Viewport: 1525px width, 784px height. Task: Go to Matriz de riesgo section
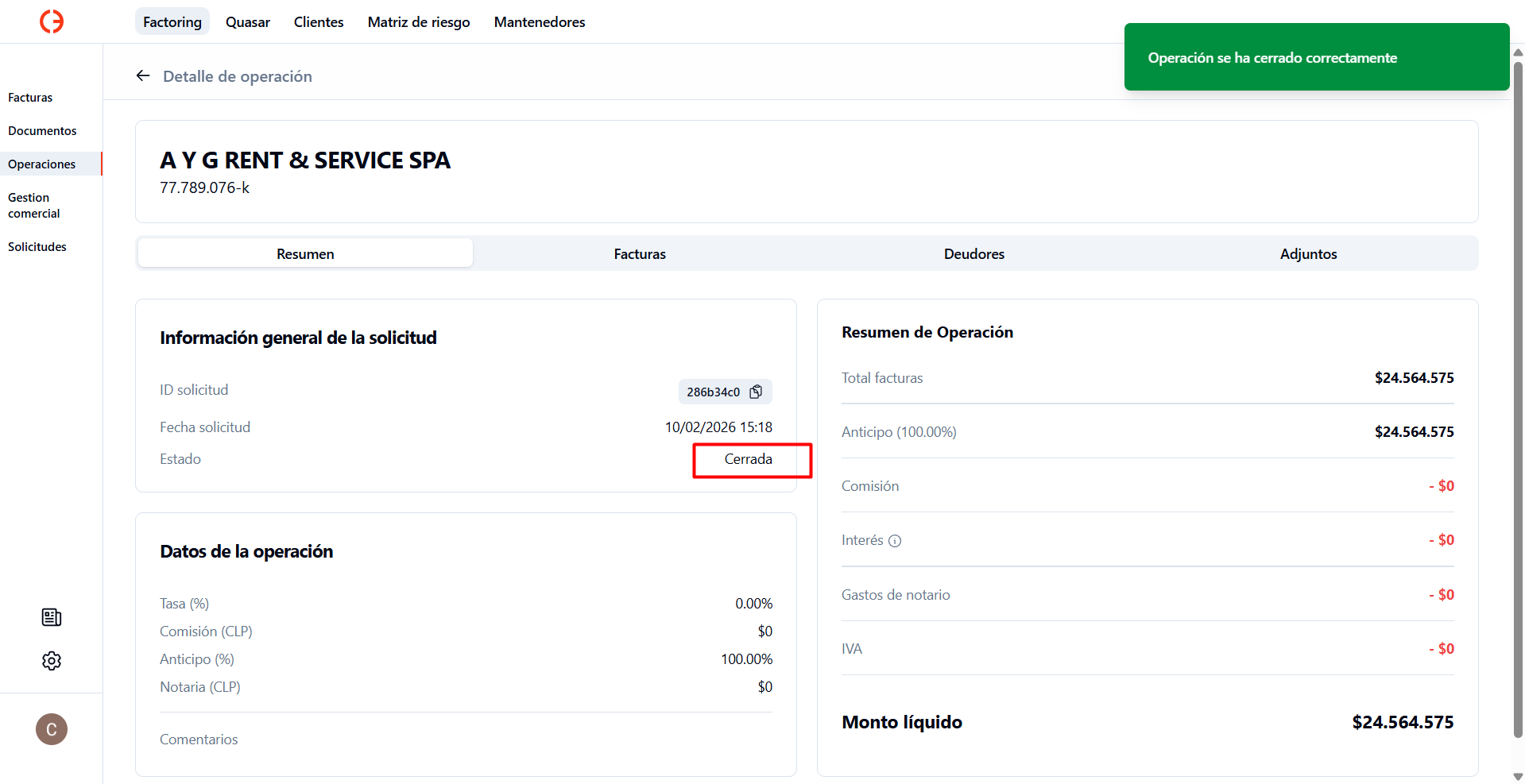pos(419,22)
